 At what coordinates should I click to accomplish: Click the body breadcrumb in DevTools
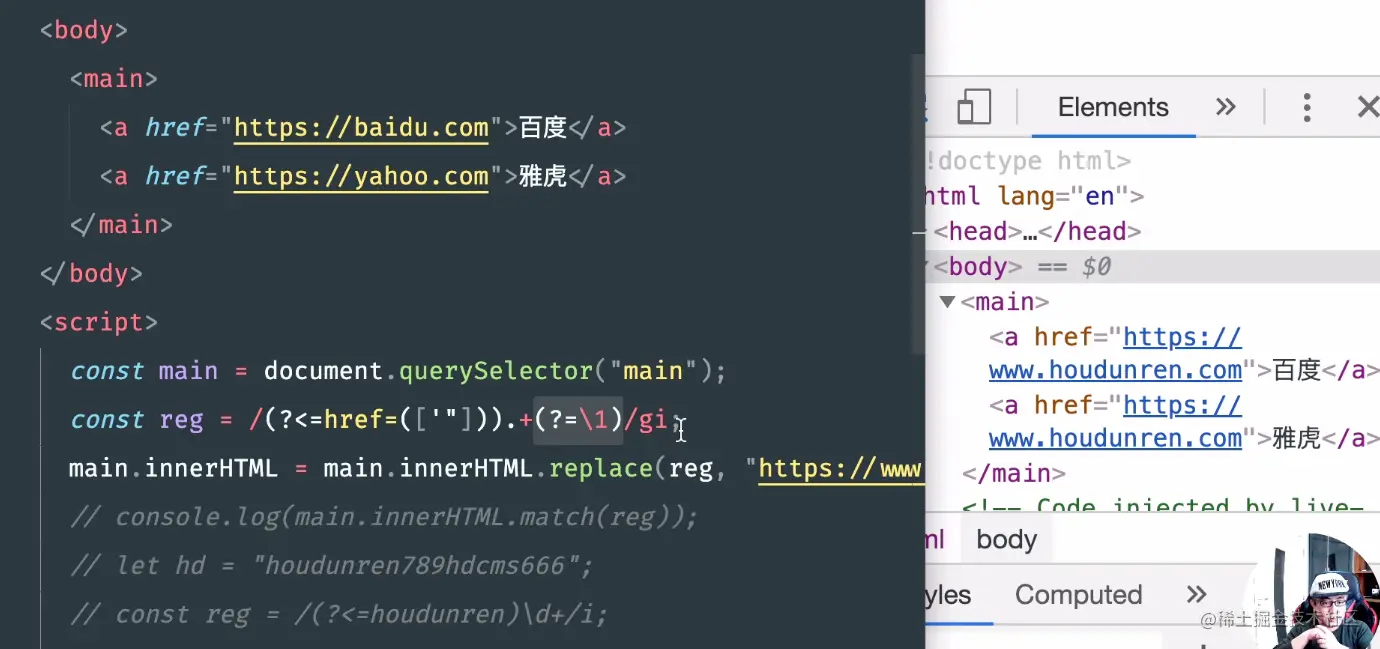coord(1006,540)
